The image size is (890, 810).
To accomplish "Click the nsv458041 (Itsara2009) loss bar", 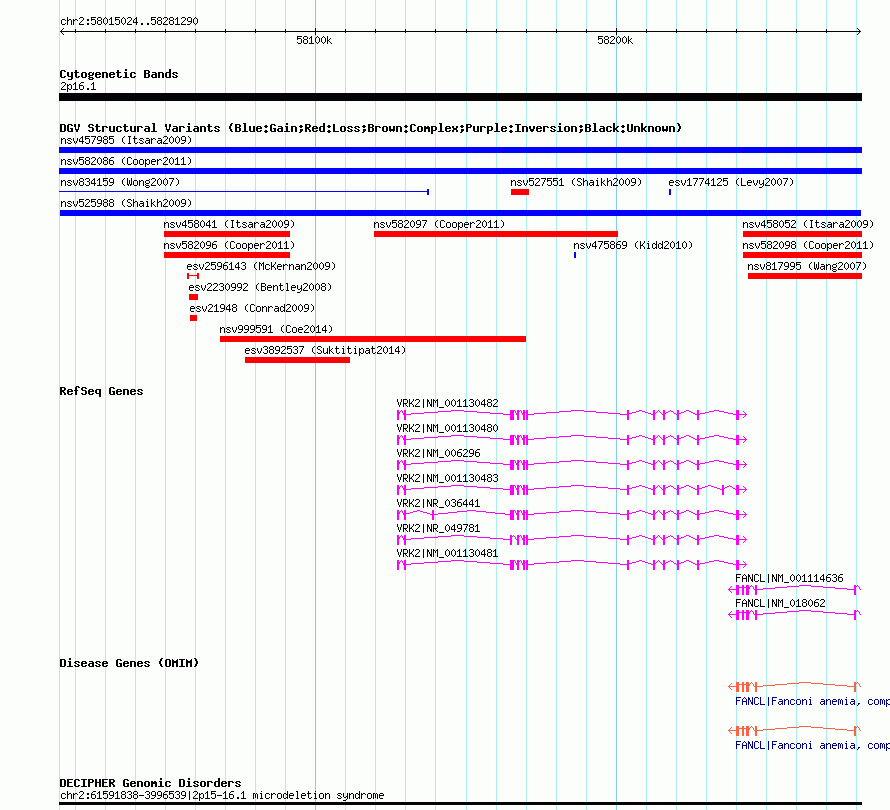I will (227, 234).
